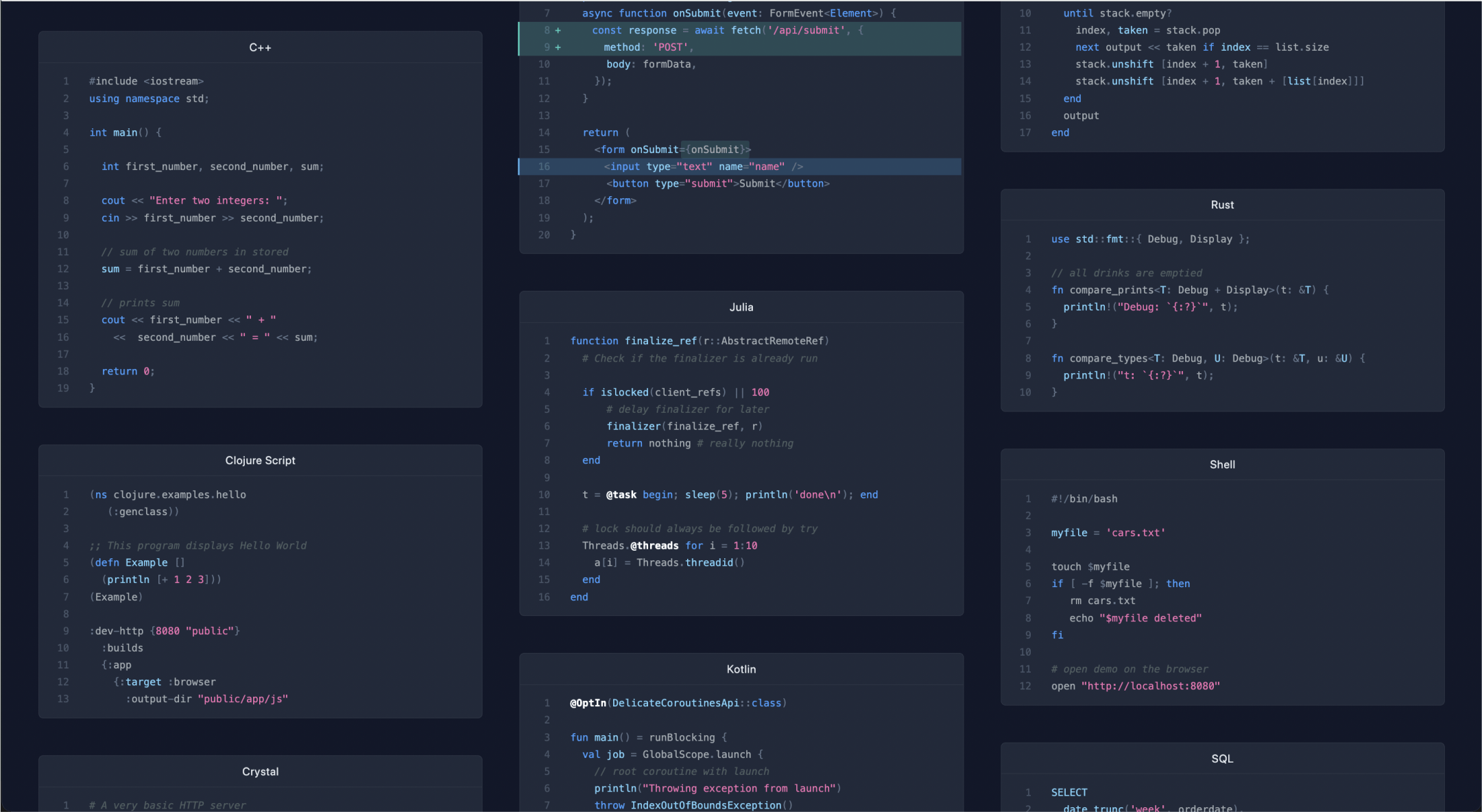Viewport: 1482px width, 812px height.
Task: Click the plus diff marker on line 9
Action: 558,47
